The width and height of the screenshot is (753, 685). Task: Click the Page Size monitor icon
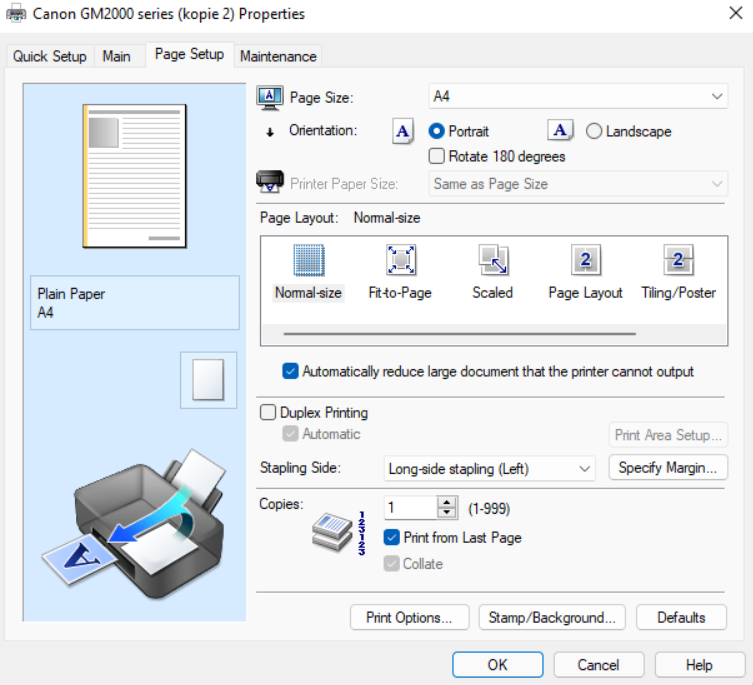click(x=270, y=98)
